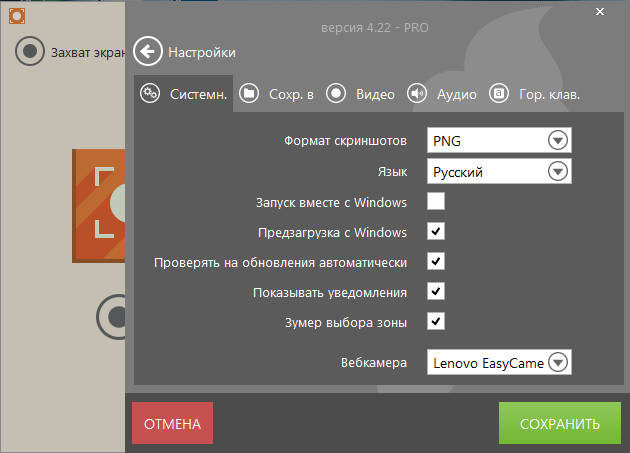Go back using the arrow next to Настройки
The width and height of the screenshot is (630, 453).
point(148,51)
